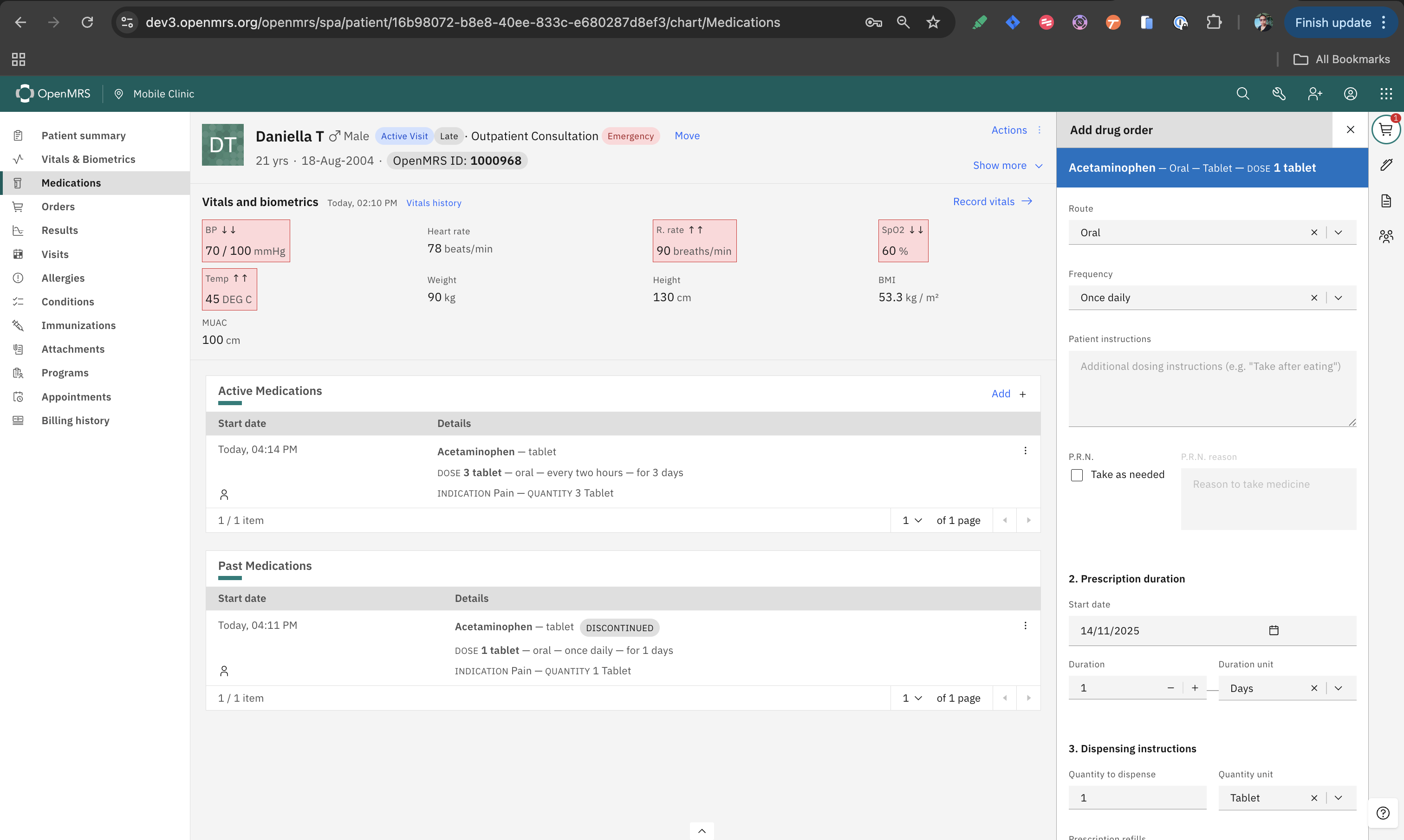
Task: Open clinical forms document icon
Action: (x=1385, y=201)
